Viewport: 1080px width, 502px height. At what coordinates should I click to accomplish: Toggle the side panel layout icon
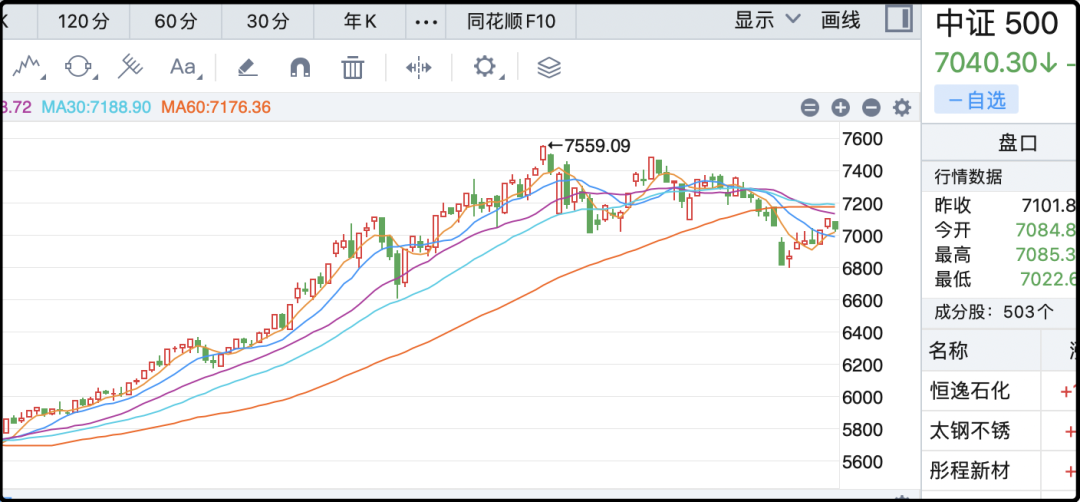[899, 19]
